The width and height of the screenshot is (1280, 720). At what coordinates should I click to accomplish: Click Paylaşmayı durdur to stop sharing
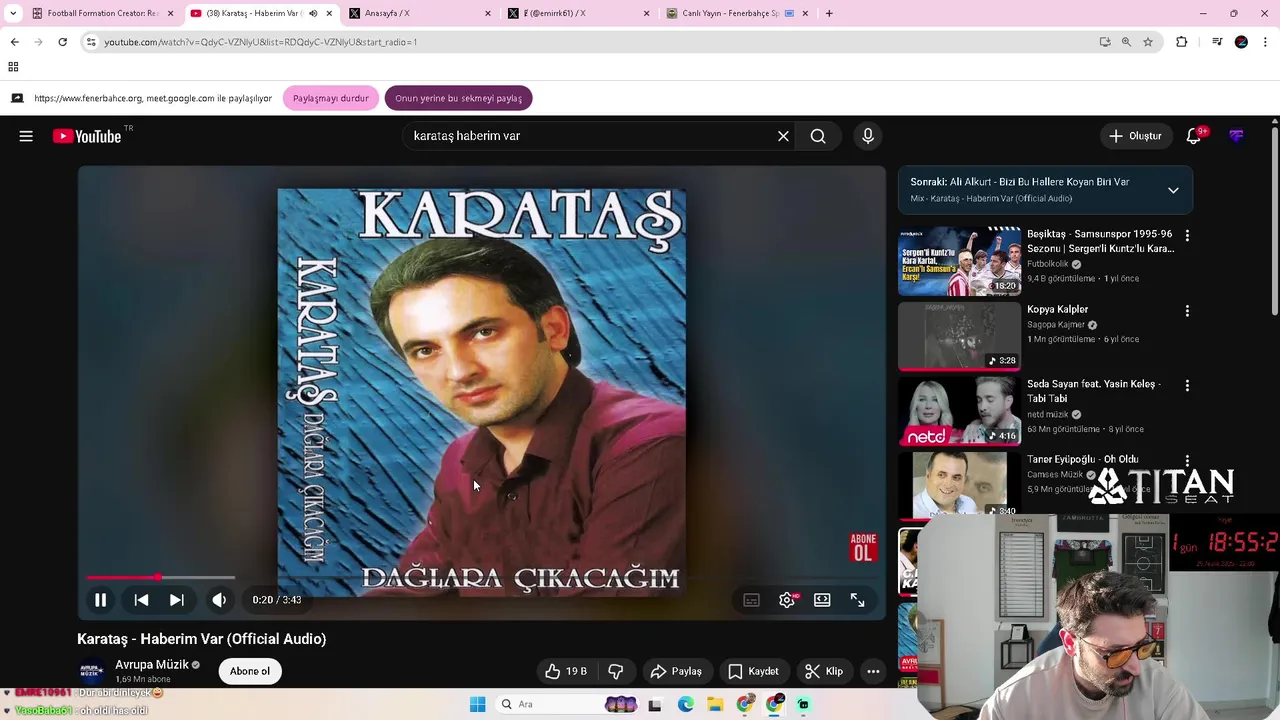pos(330,98)
